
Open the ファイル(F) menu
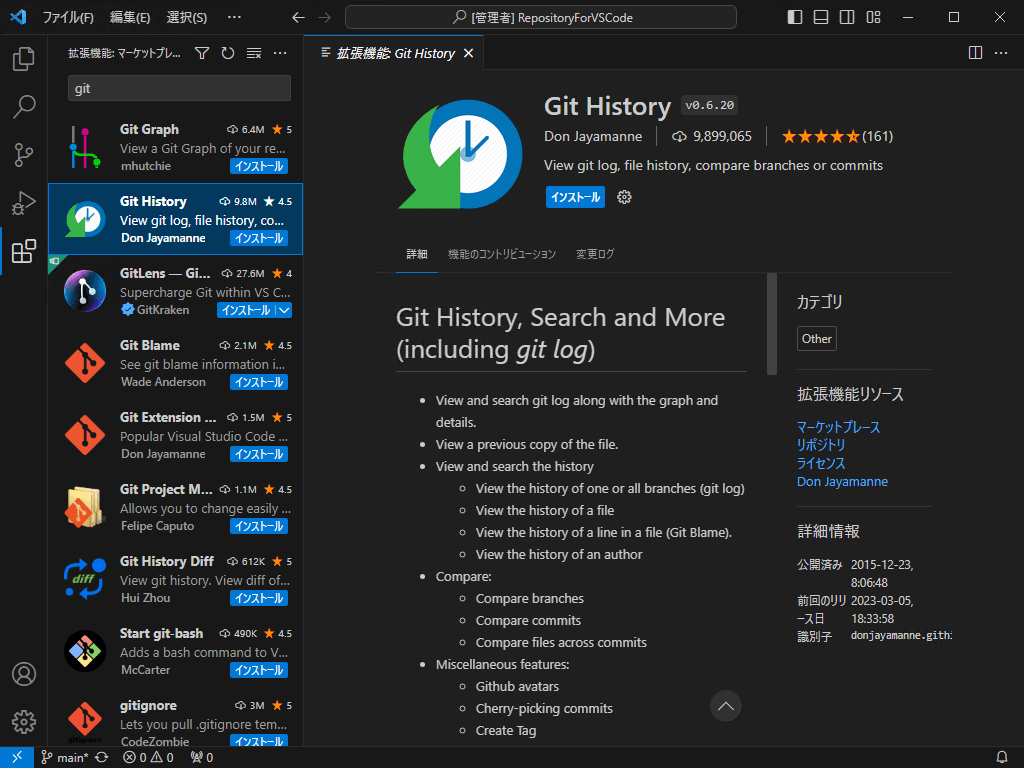(68, 17)
